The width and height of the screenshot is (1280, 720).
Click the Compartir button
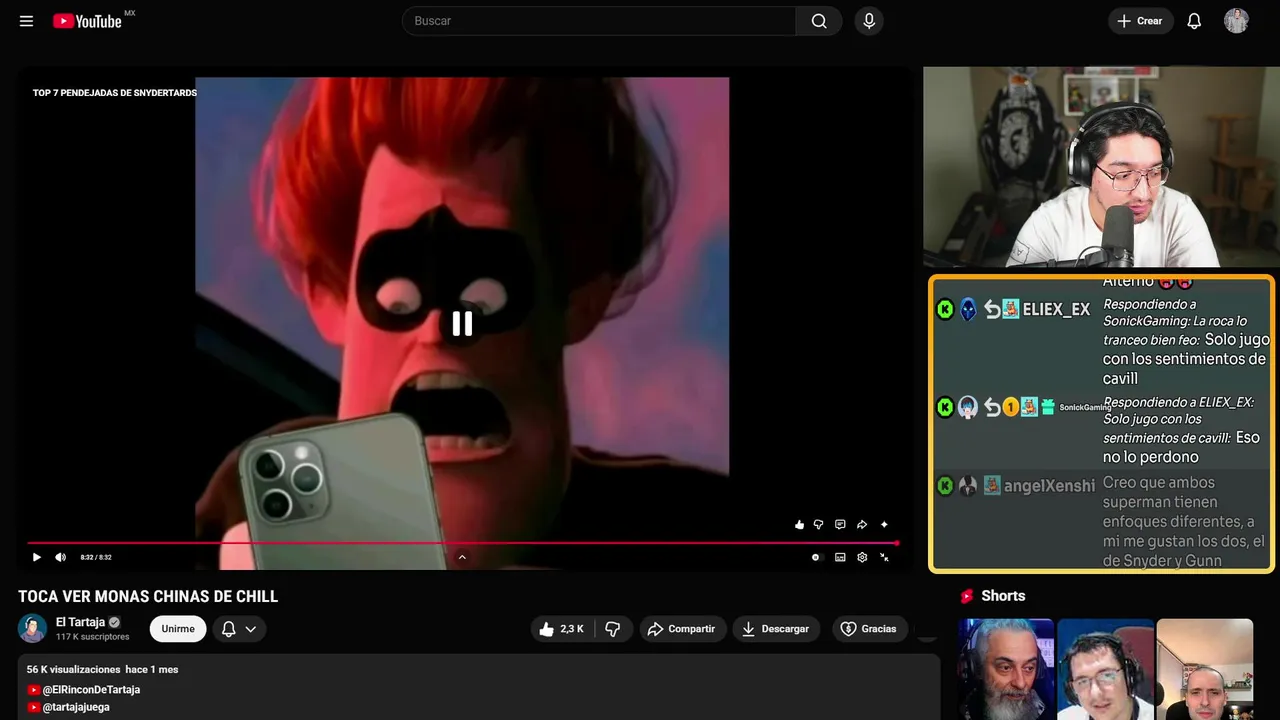[683, 629]
